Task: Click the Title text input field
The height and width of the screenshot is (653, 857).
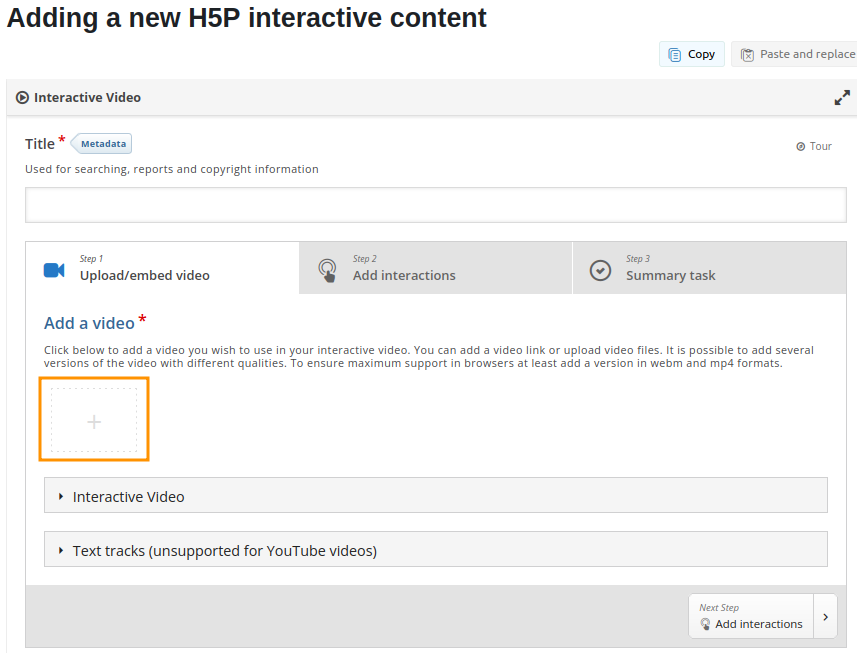Action: point(436,205)
